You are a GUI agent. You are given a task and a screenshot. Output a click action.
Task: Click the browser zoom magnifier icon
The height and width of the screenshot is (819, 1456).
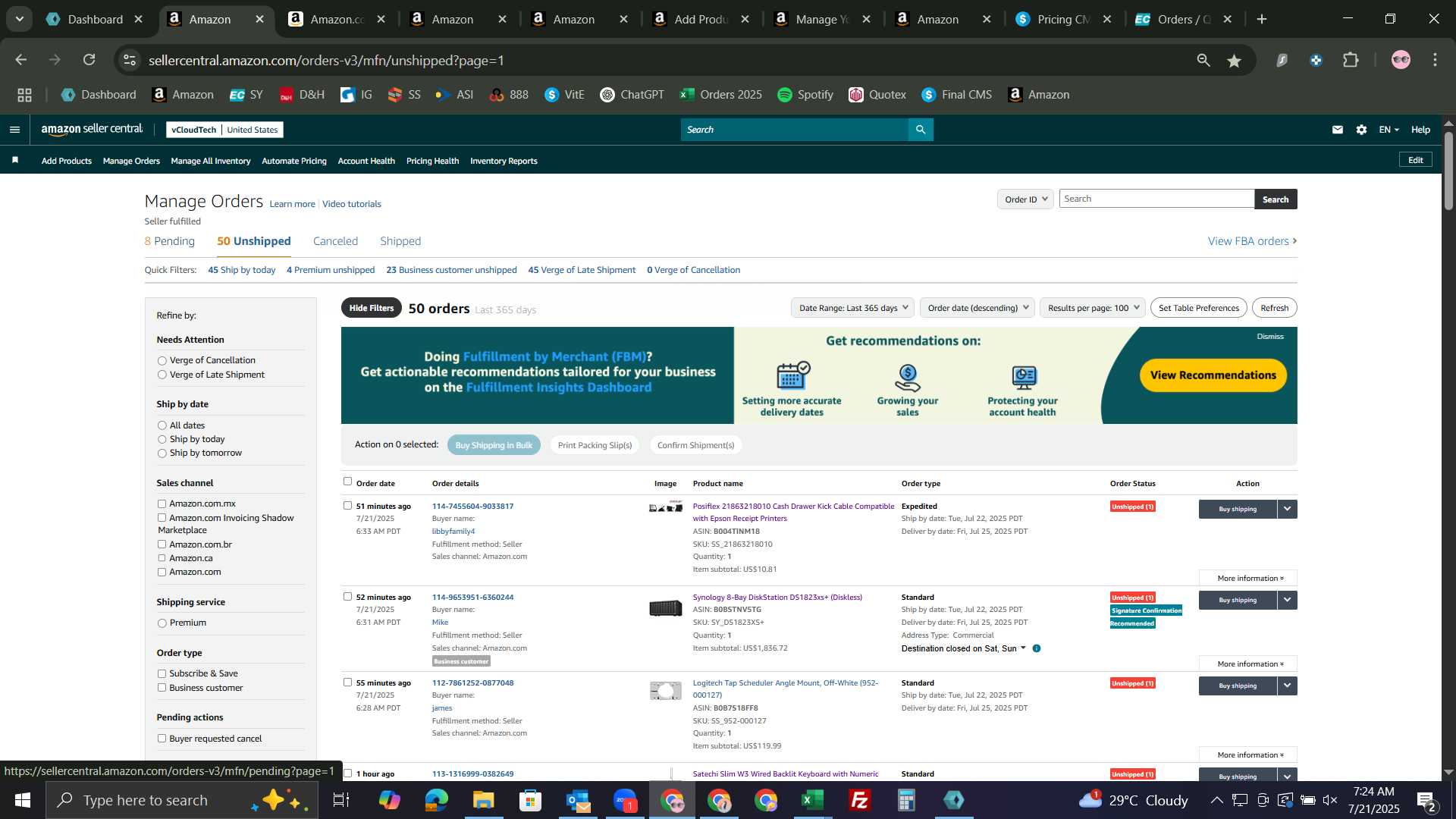click(x=1203, y=60)
